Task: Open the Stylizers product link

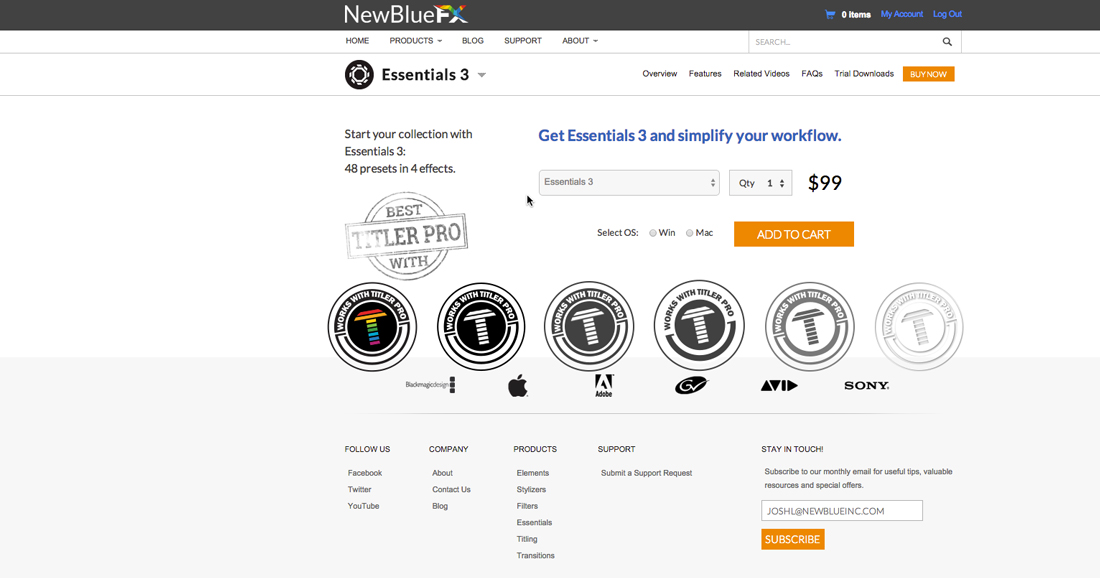Action: (531, 490)
